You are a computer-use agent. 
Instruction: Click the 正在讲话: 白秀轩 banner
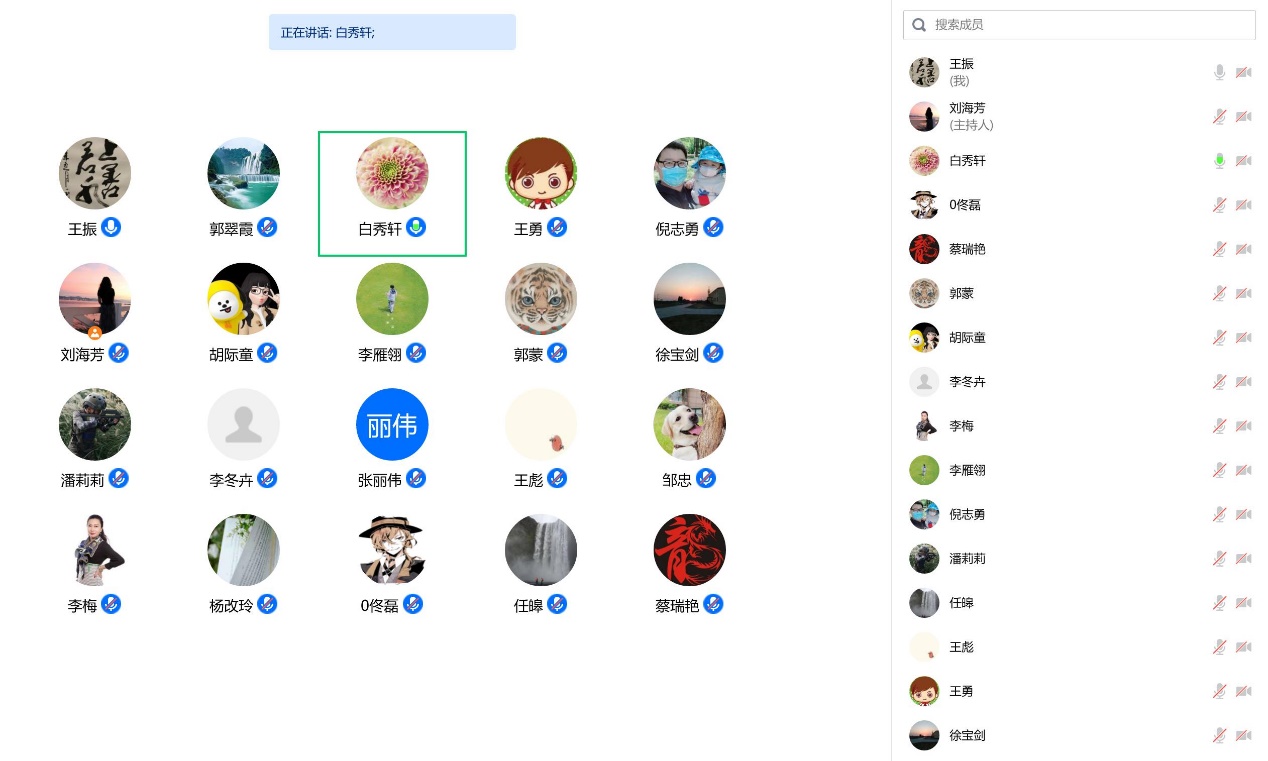pyautogui.click(x=392, y=32)
